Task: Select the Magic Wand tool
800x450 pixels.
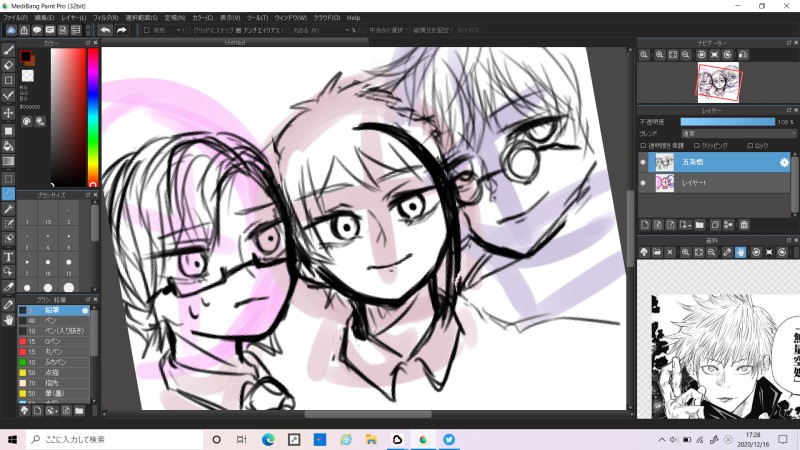Action: pyautogui.click(x=8, y=209)
